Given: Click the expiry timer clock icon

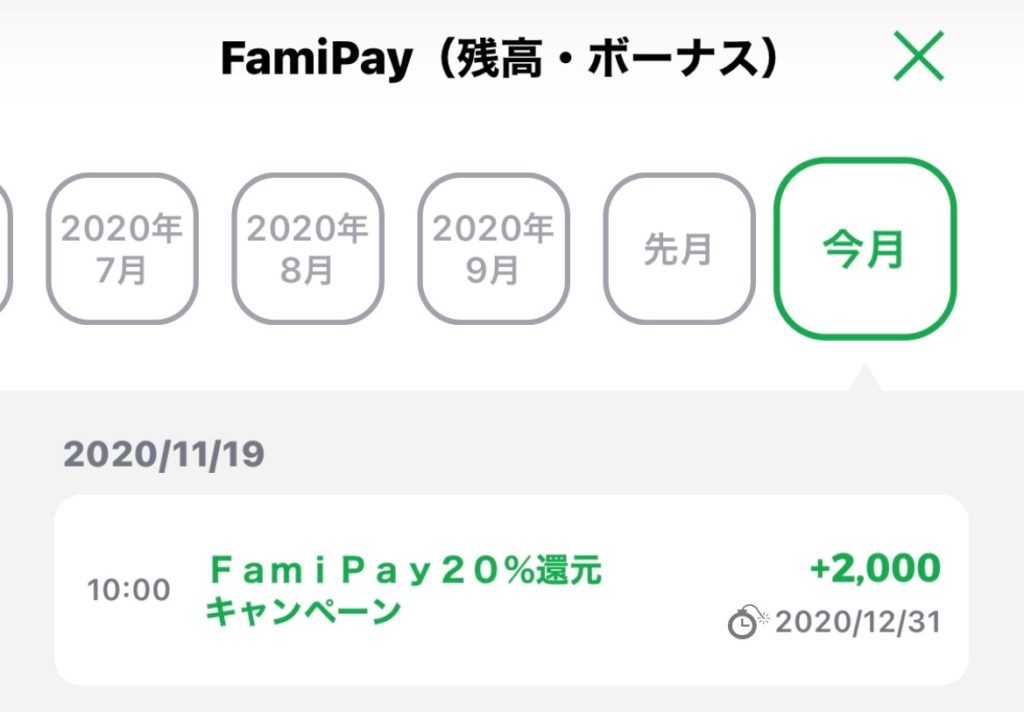Looking at the screenshot, I should point(743,622).
